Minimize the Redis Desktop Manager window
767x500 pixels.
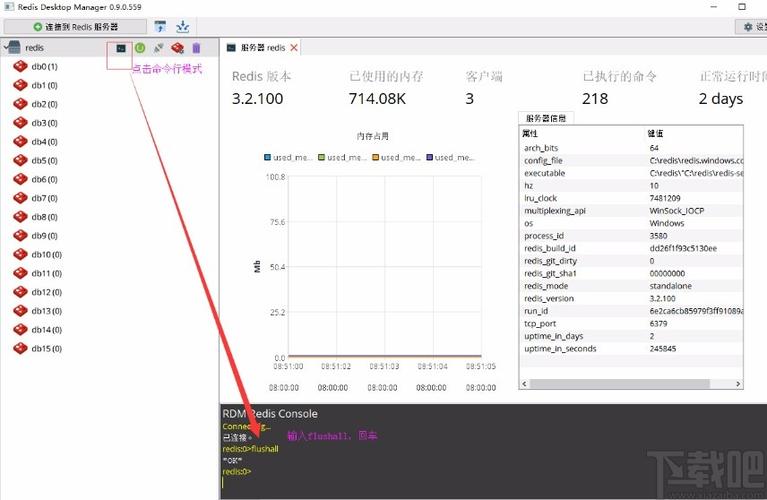pos(714,7)
